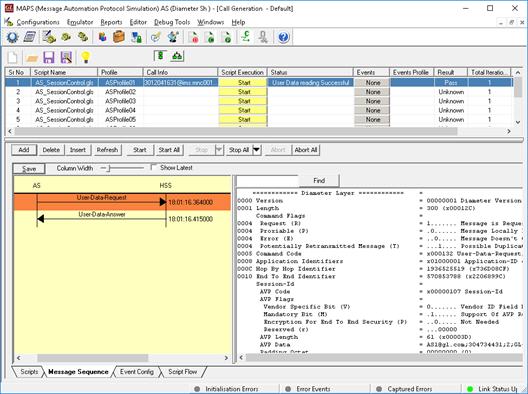Click the Start All button
Image resolution: width=528 pixels, height=394 pixels.
pyautogui.click(x=169, y=150)
